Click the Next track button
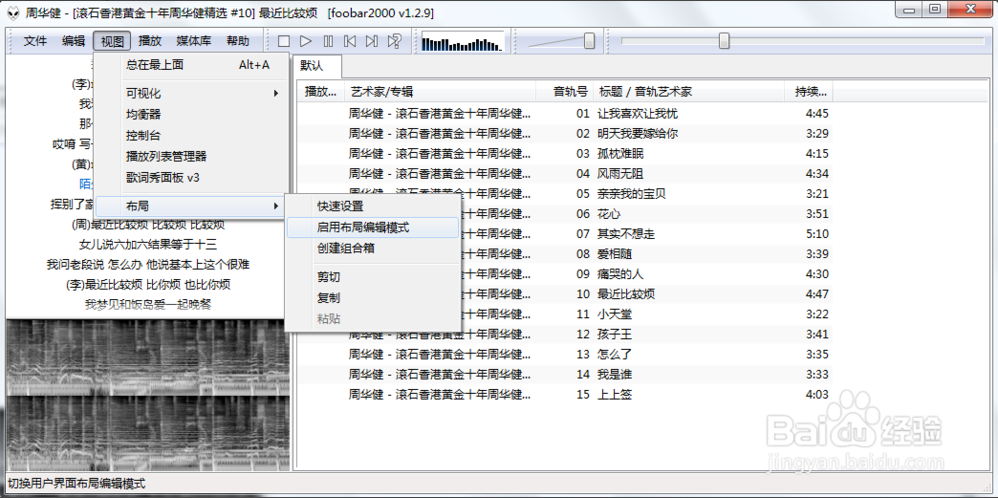Viewport: 998px width, 498px height. pyautogui.click(x=372, y=41)
